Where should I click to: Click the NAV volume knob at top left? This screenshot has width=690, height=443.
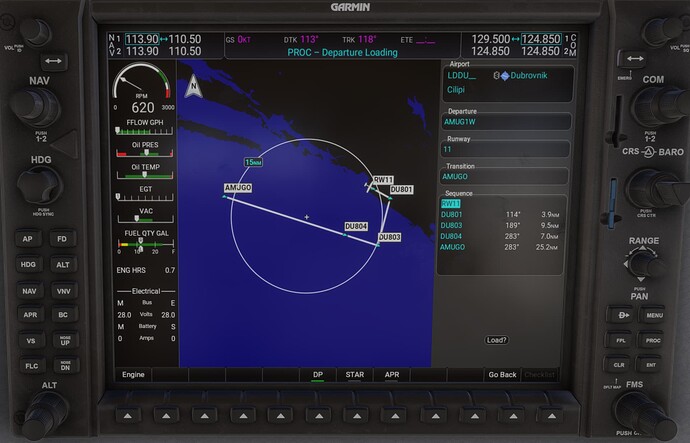[35, 32]
